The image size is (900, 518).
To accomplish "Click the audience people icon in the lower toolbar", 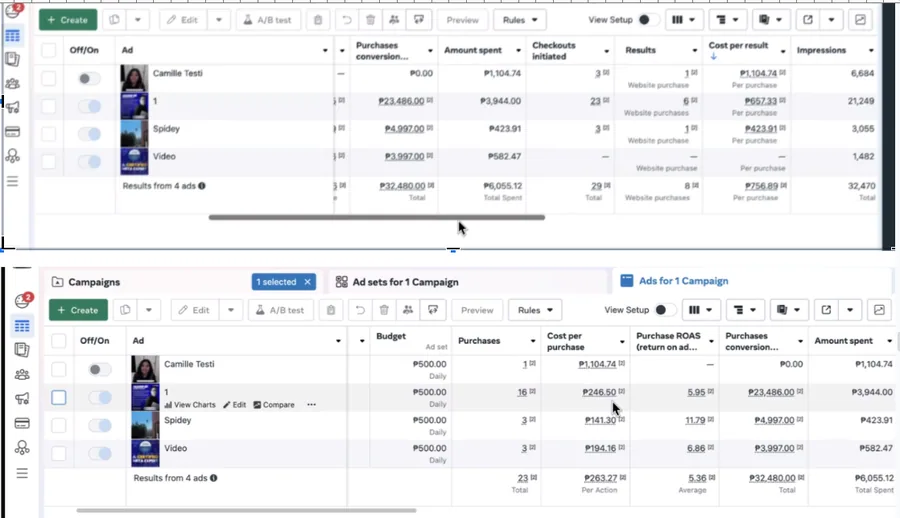I will point(408,310).
